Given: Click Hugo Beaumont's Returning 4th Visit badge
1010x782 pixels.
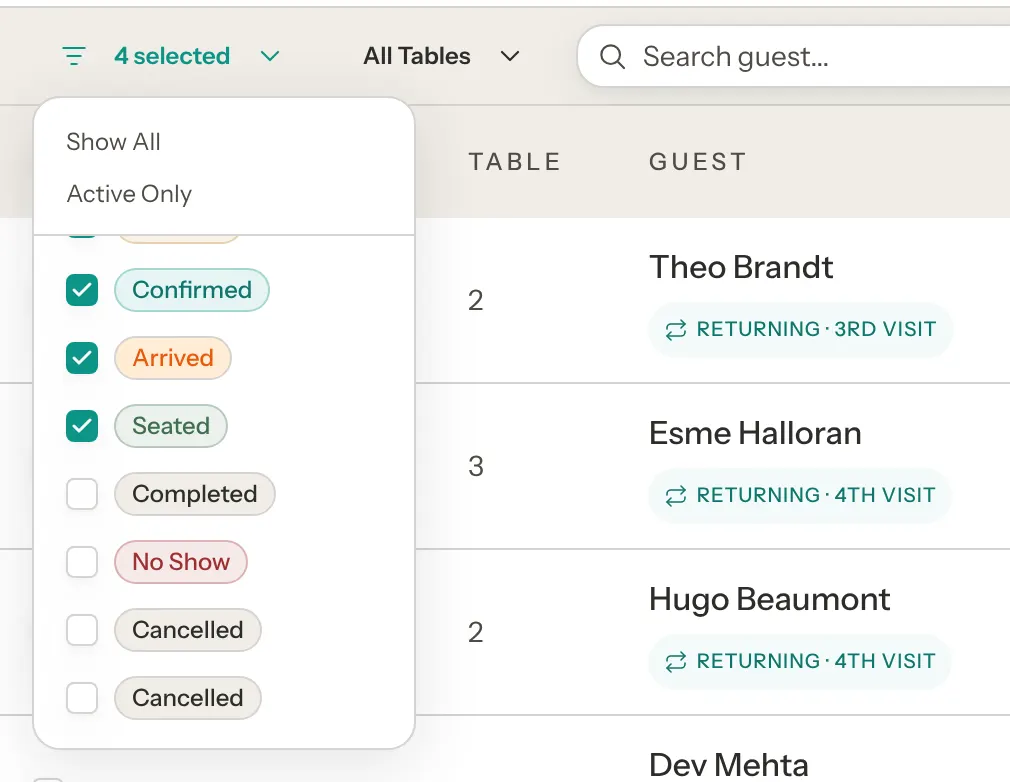Looking at the screenshot, I should (x=800, y=662).
